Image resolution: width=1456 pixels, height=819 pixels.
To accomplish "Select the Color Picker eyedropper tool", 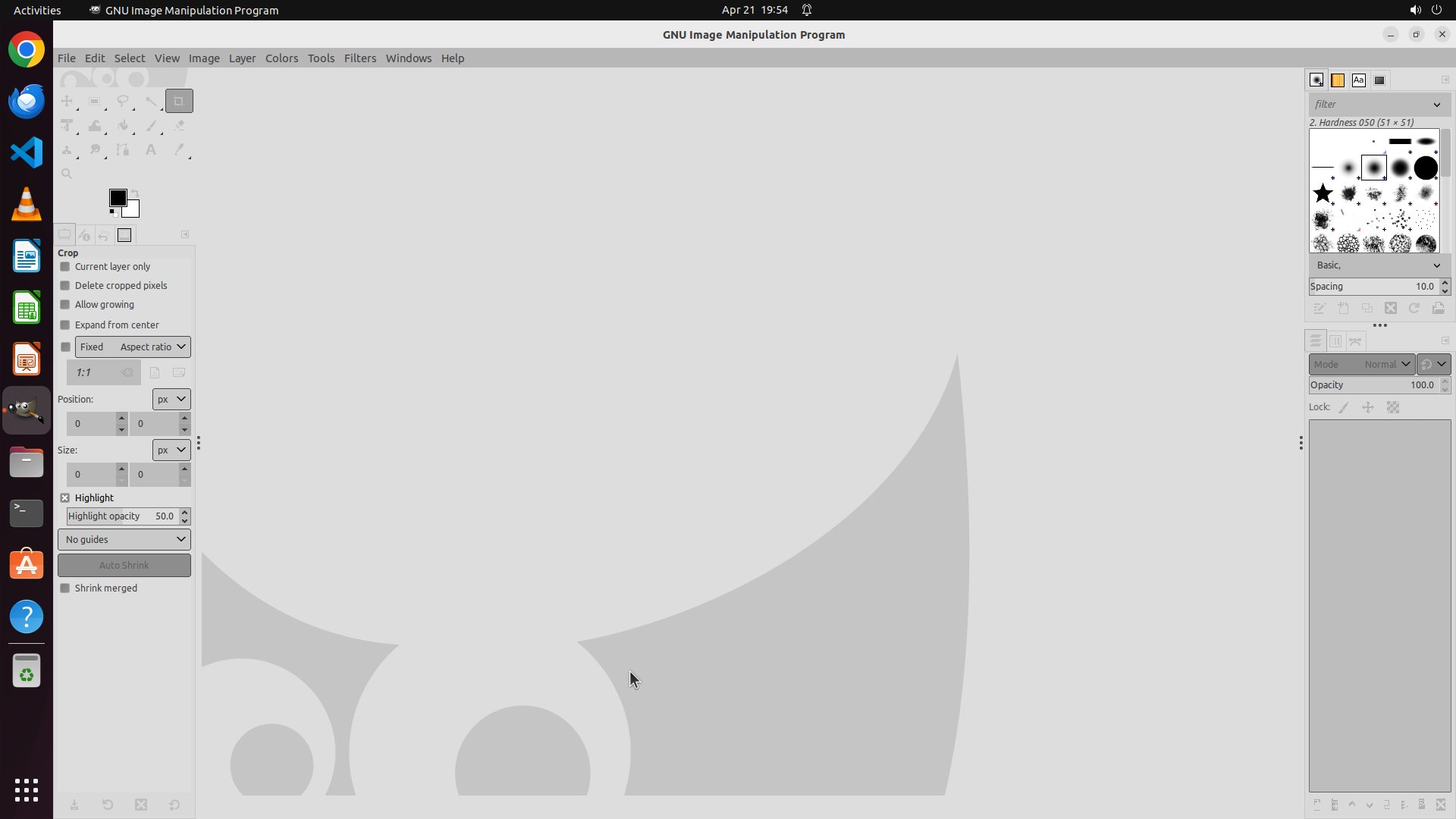I will tap(179, 150).
